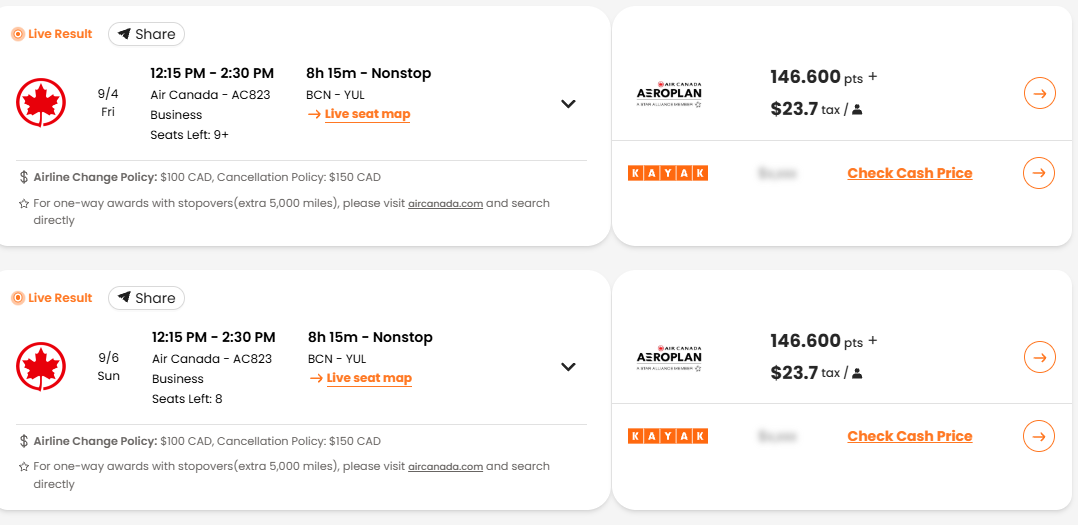Click Aeroplan arrow button for Friday flight
Viewport: 1078px width, 525px height.
click(1040, 93)
